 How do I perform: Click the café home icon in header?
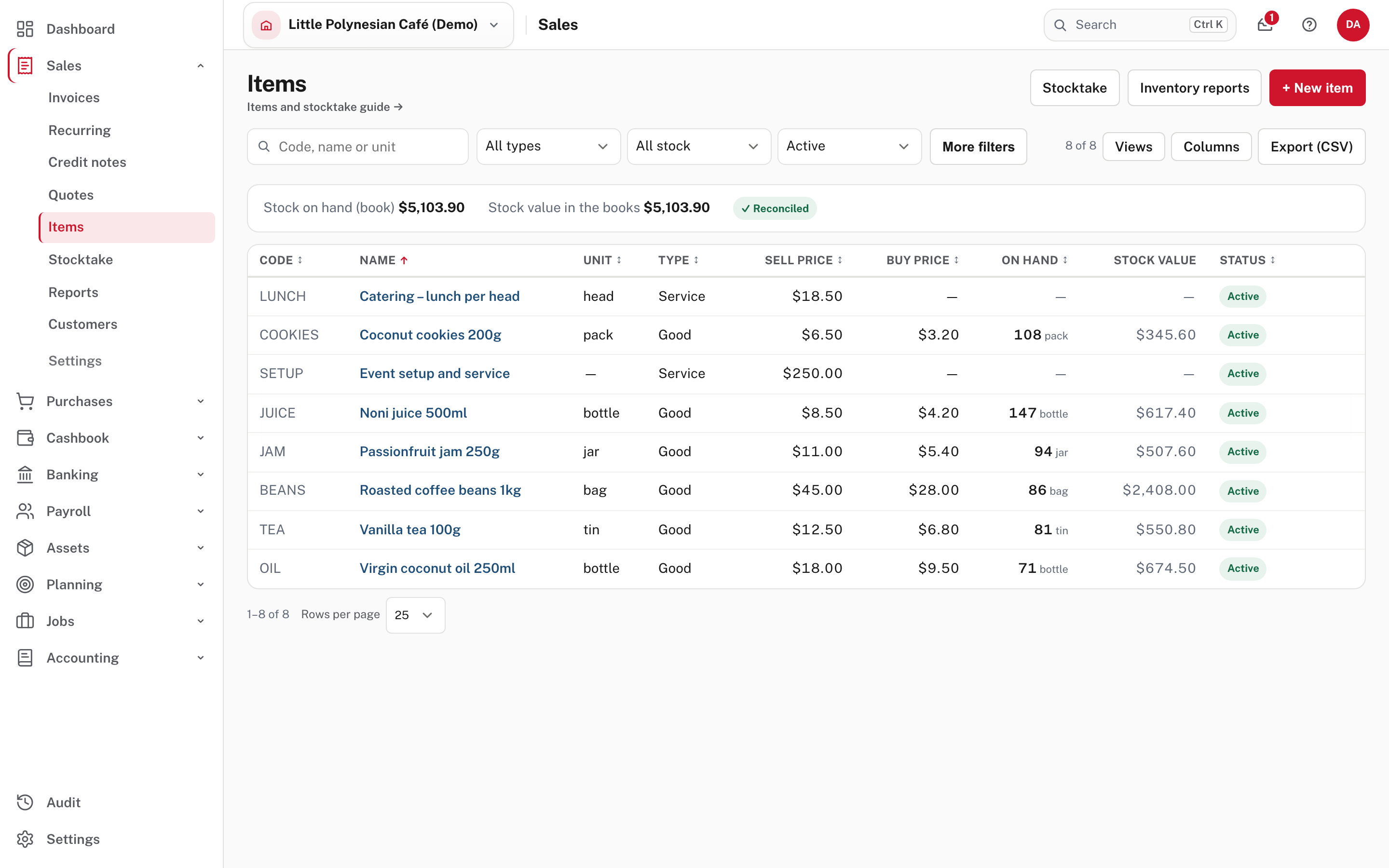click(x=266, y=25)
